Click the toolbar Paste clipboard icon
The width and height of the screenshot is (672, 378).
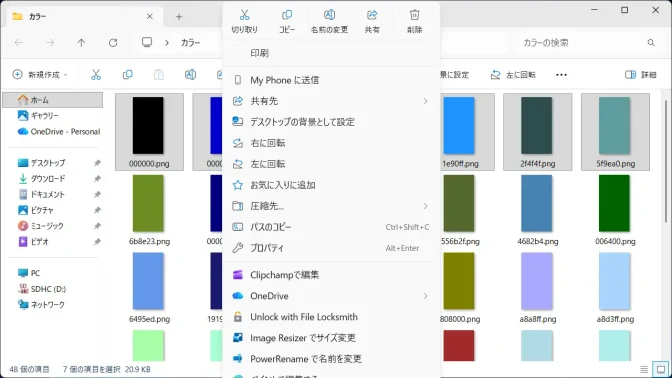[159, 75]
